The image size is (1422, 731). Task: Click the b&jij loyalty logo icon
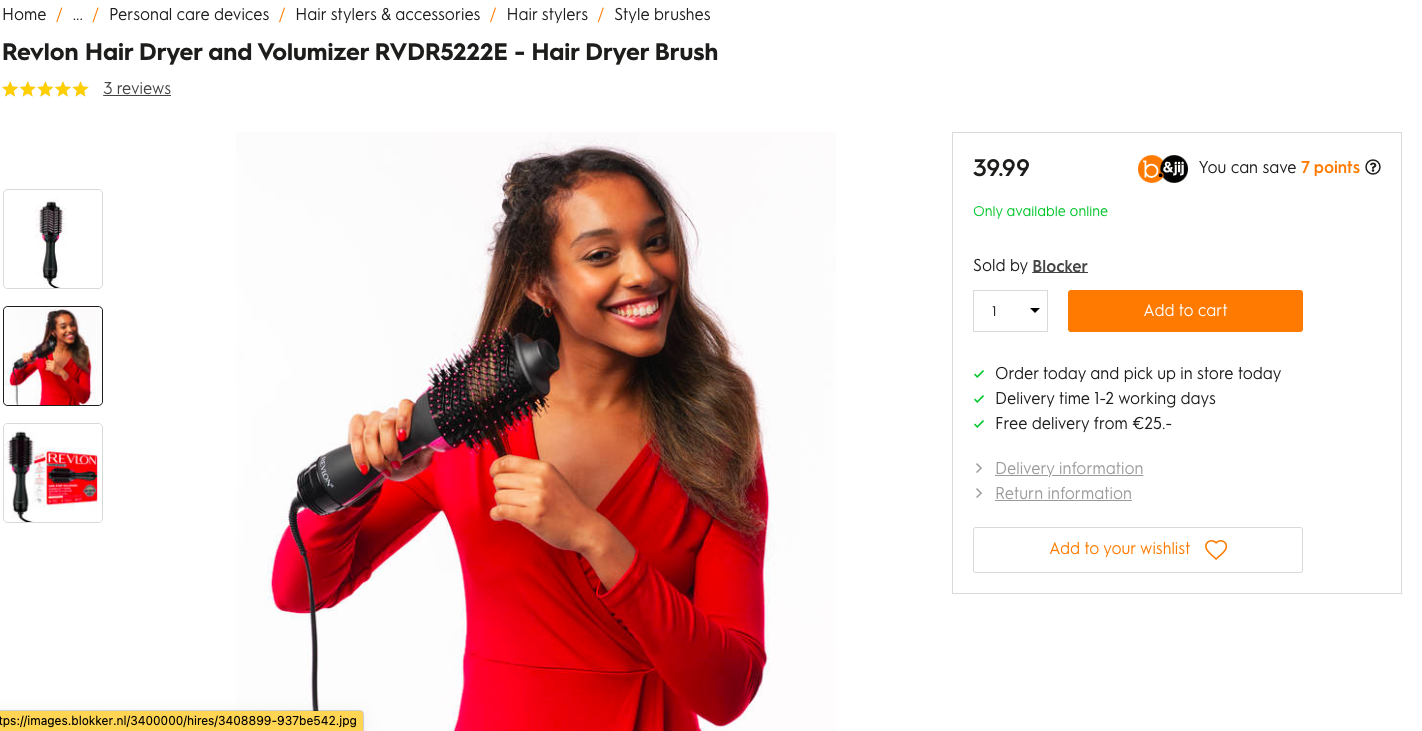[x=1162, y=168]
